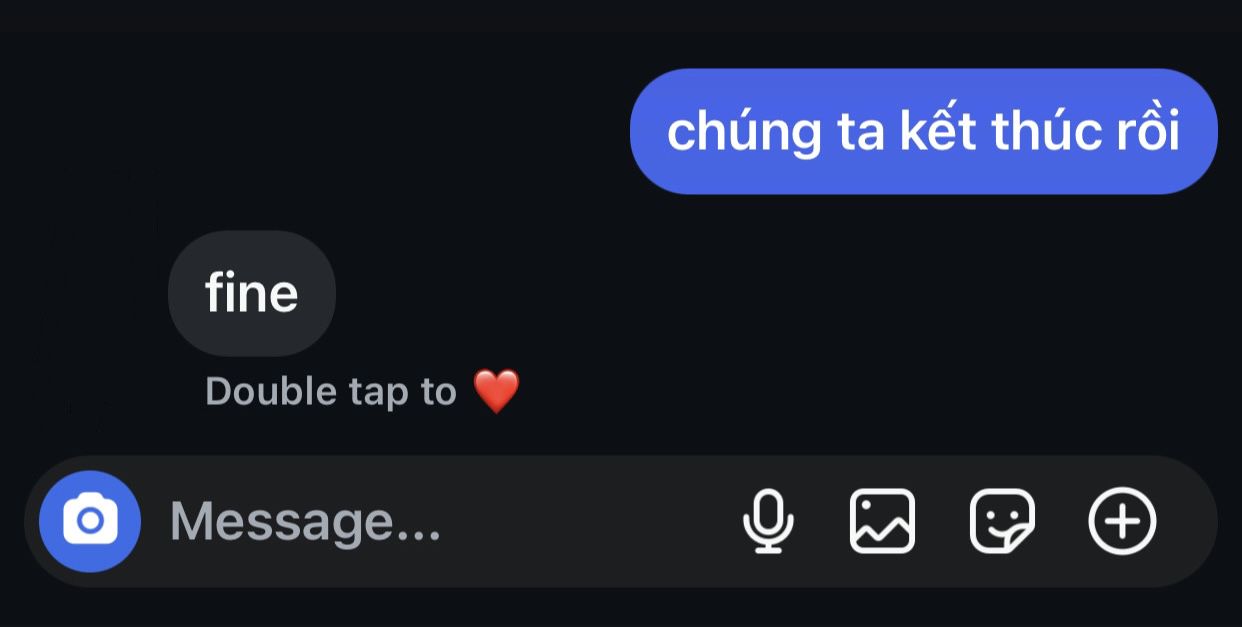Click the heart beside "Double tap to"
This screenshot has width=1242, height=627.
(x=496, y=391)
